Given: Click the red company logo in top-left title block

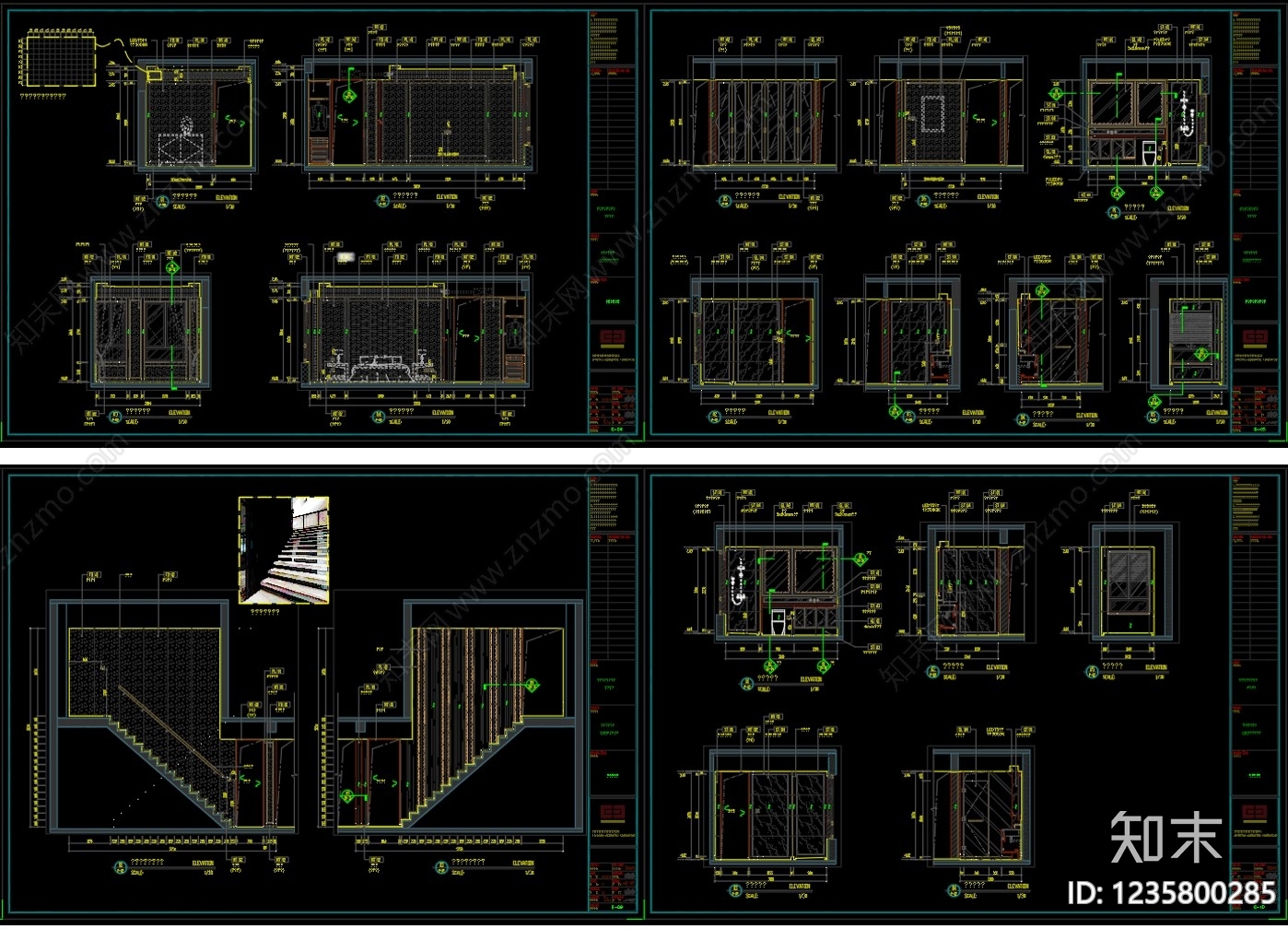Looking at the screenshot, I should (613, 336).
